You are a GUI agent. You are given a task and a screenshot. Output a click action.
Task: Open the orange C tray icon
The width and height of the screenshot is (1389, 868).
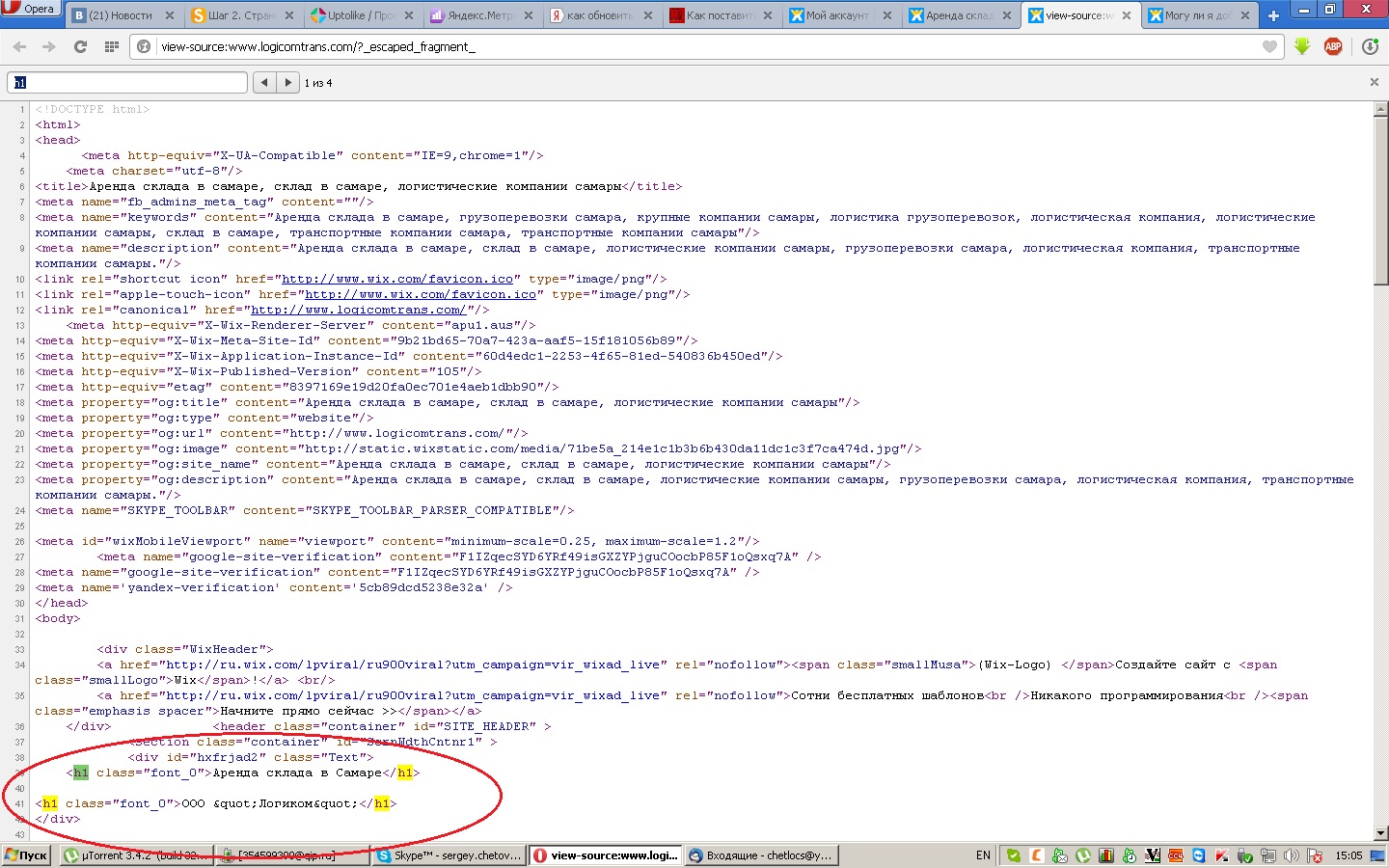[x=1037, y=854]
